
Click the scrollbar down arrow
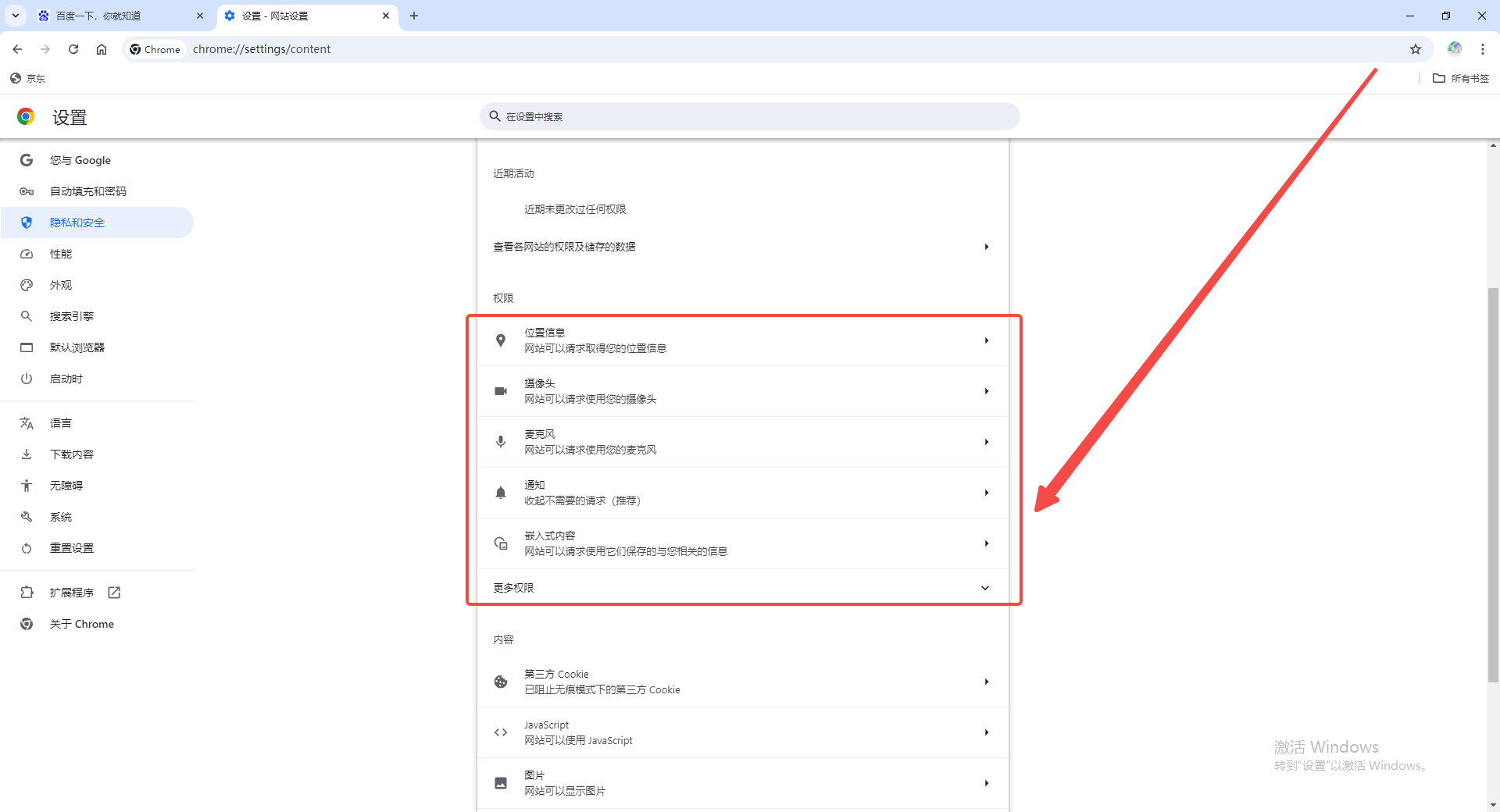pyautogui.click(x=1493, y=805)
